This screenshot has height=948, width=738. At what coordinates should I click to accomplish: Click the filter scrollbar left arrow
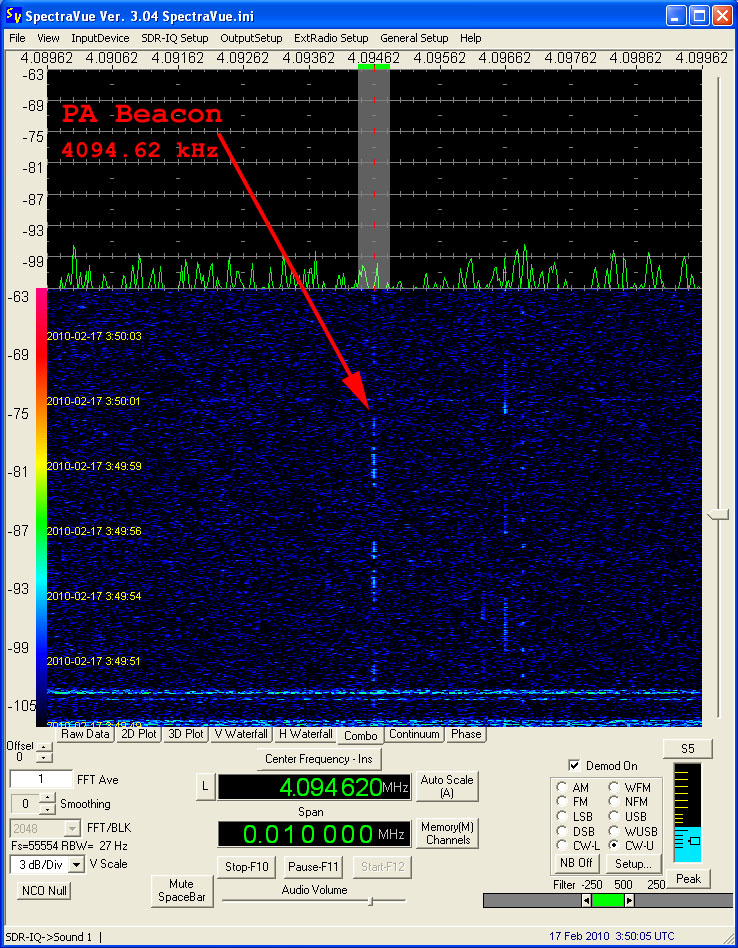pyautogui.click(x=586, y=901)
